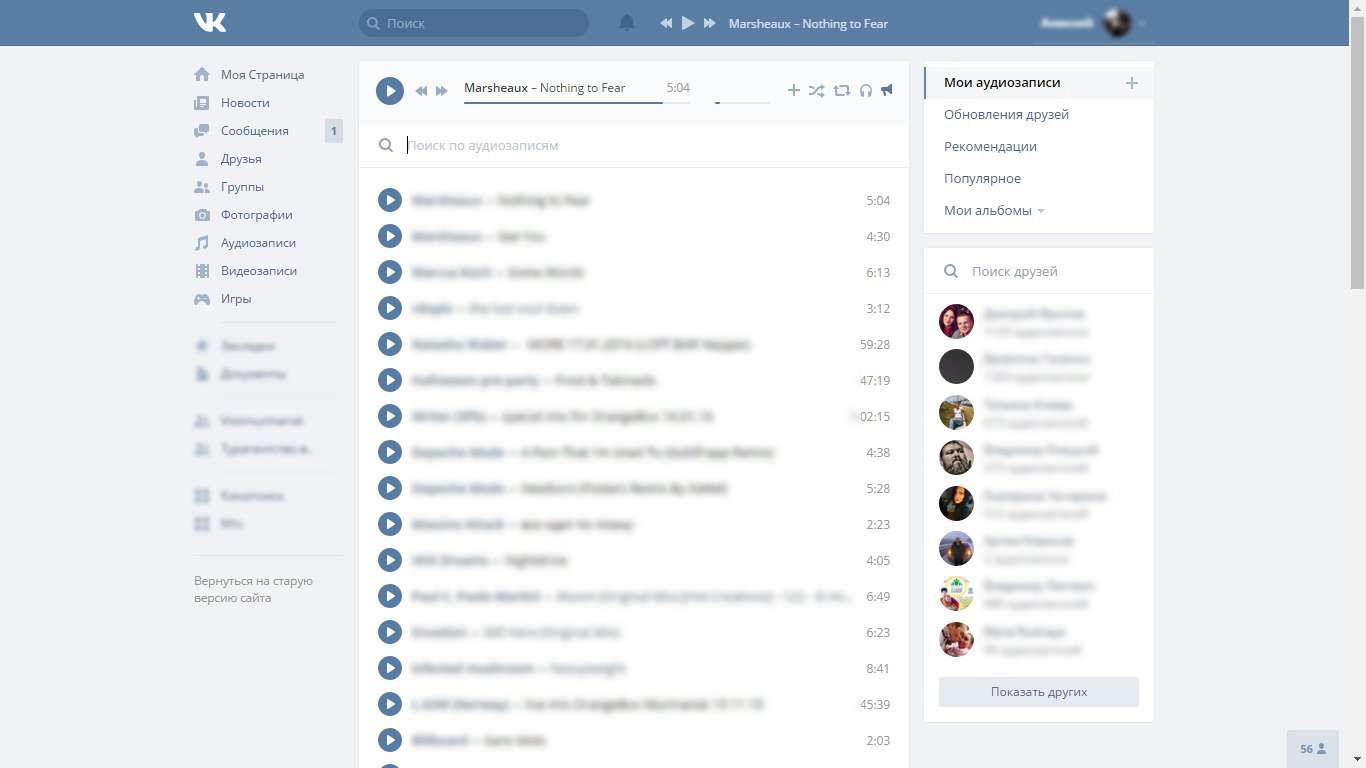The width and height of the screenshot is (1366, 768).
Task: Play the track lasting 6:49
Action: [390, 596]
